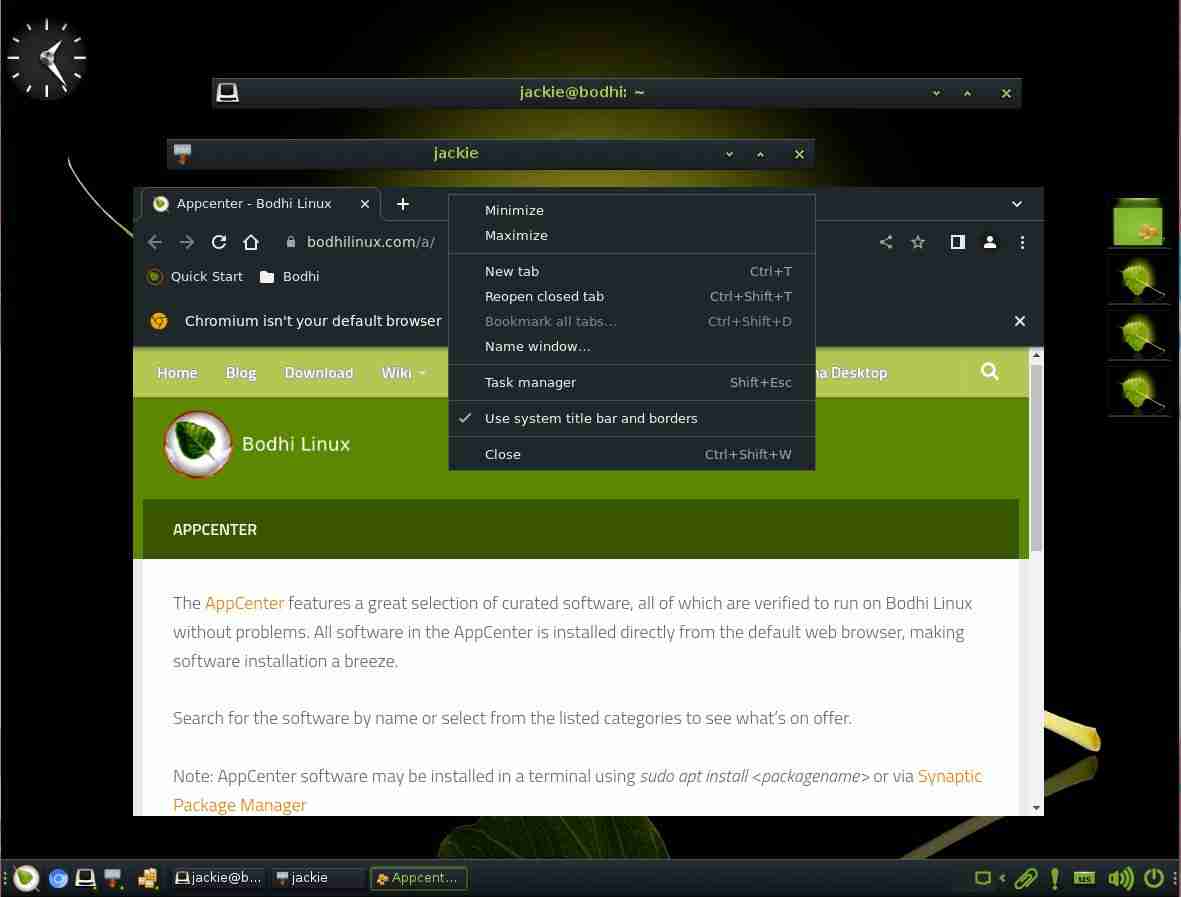Toggle 'Use system title bar and borders'

591,418
